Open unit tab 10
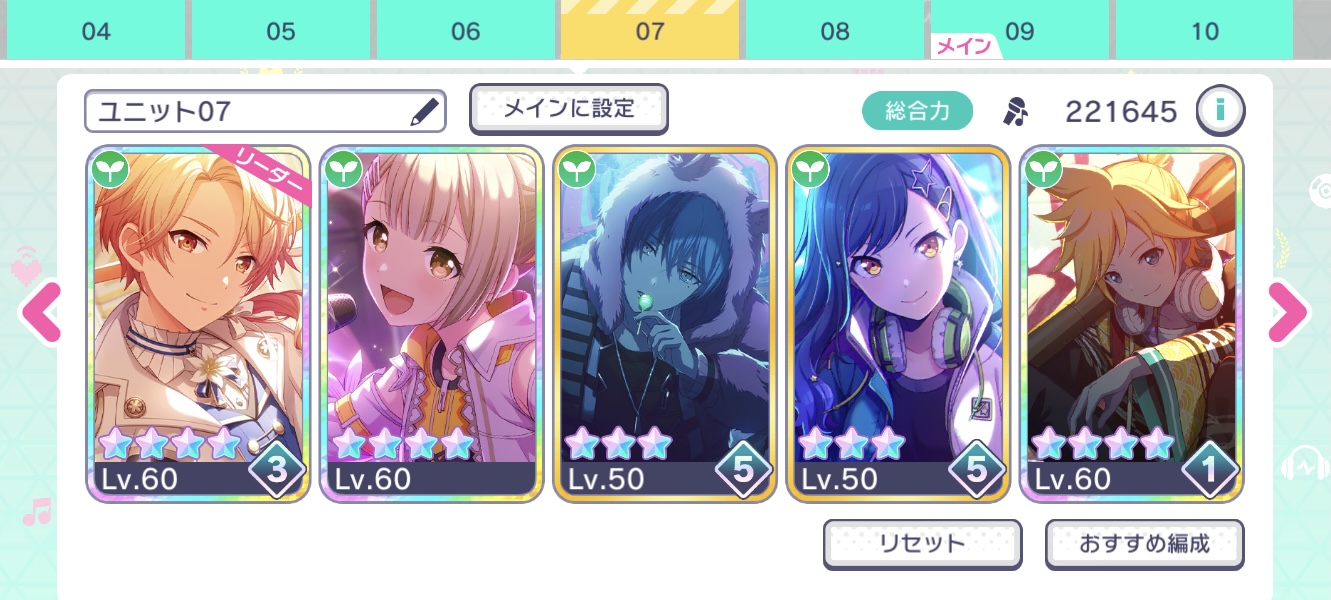This screenshot has width=1331, height=600. [1205, 31]
